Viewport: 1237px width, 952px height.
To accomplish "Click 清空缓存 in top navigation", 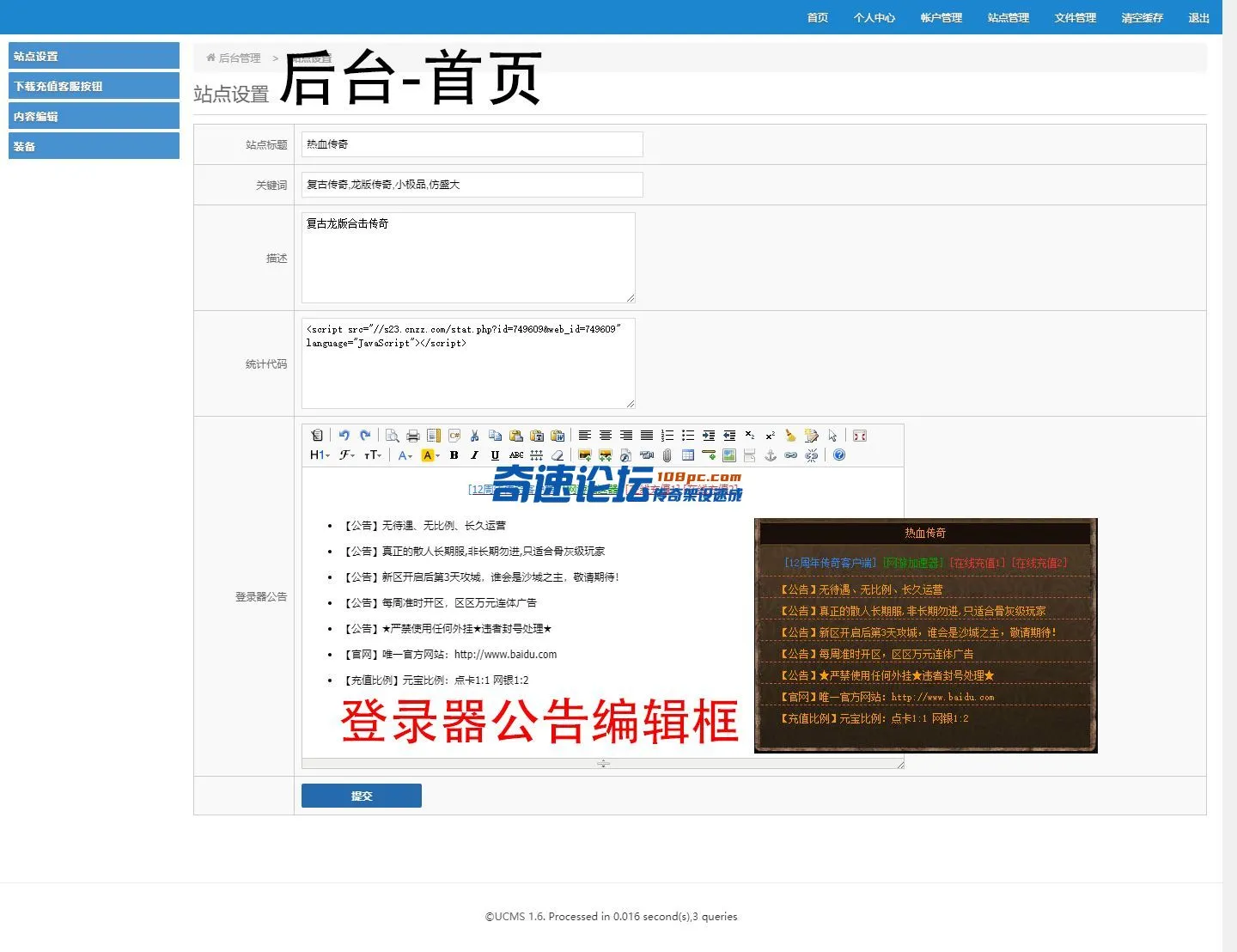I will [x=1143, y=18].
